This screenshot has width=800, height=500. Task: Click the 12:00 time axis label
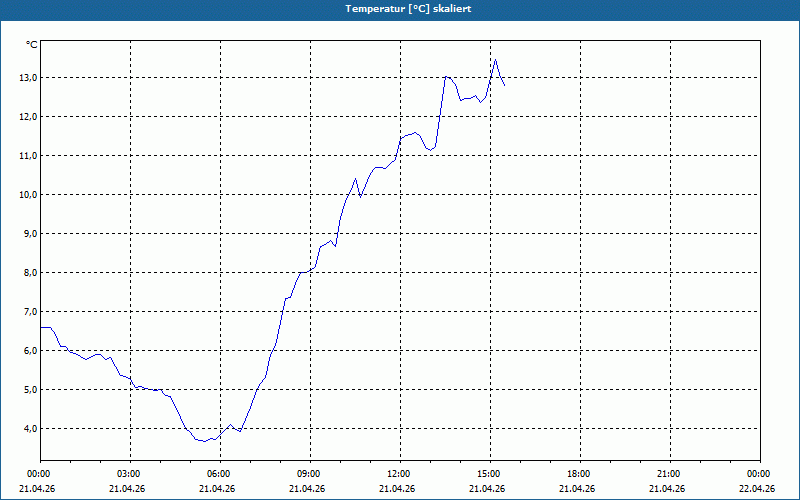(x=400, y=474)
